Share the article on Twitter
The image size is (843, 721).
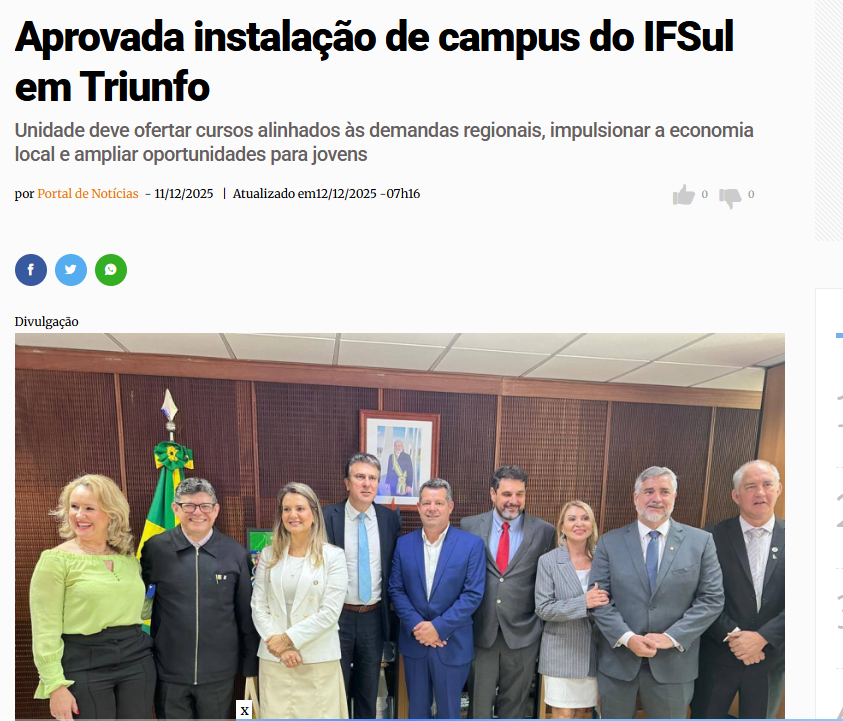(x=71, y=270)
